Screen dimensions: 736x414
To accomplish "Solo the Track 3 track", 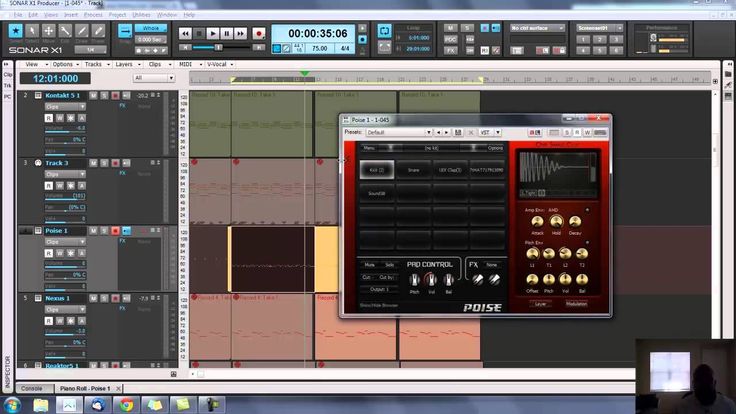I will pyautogui.click(x=104, y=163).
